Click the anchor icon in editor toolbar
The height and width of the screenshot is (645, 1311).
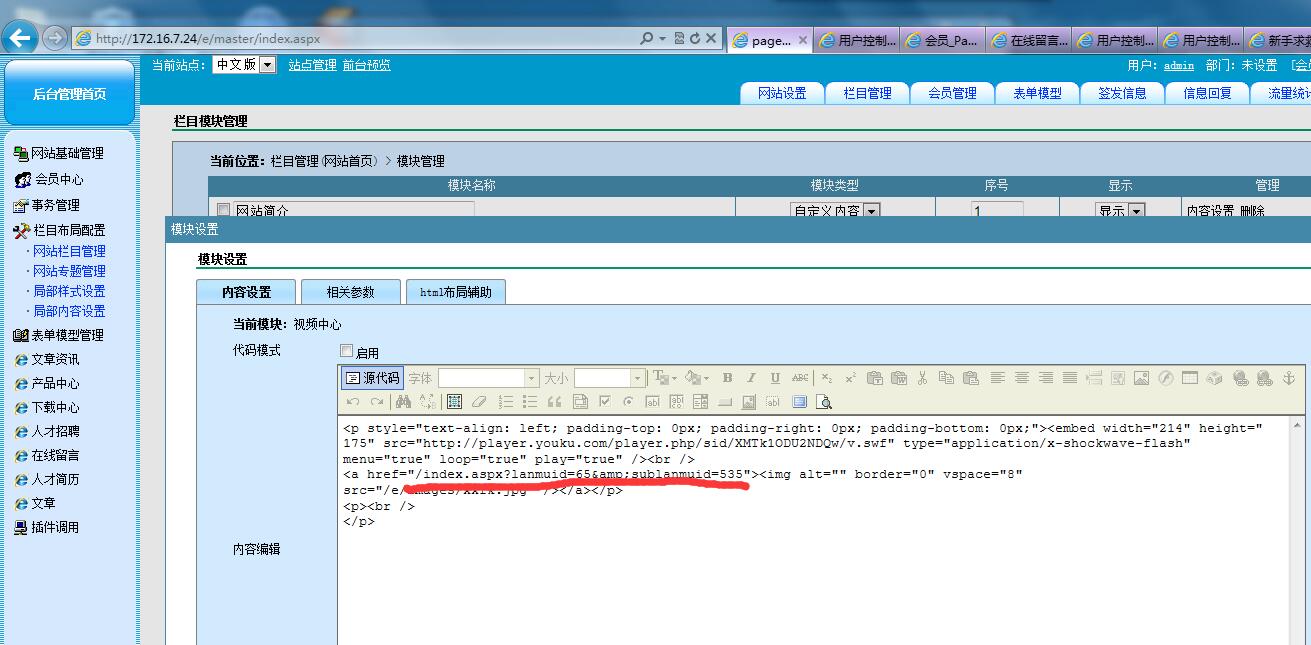click(x=1288, y=378)
